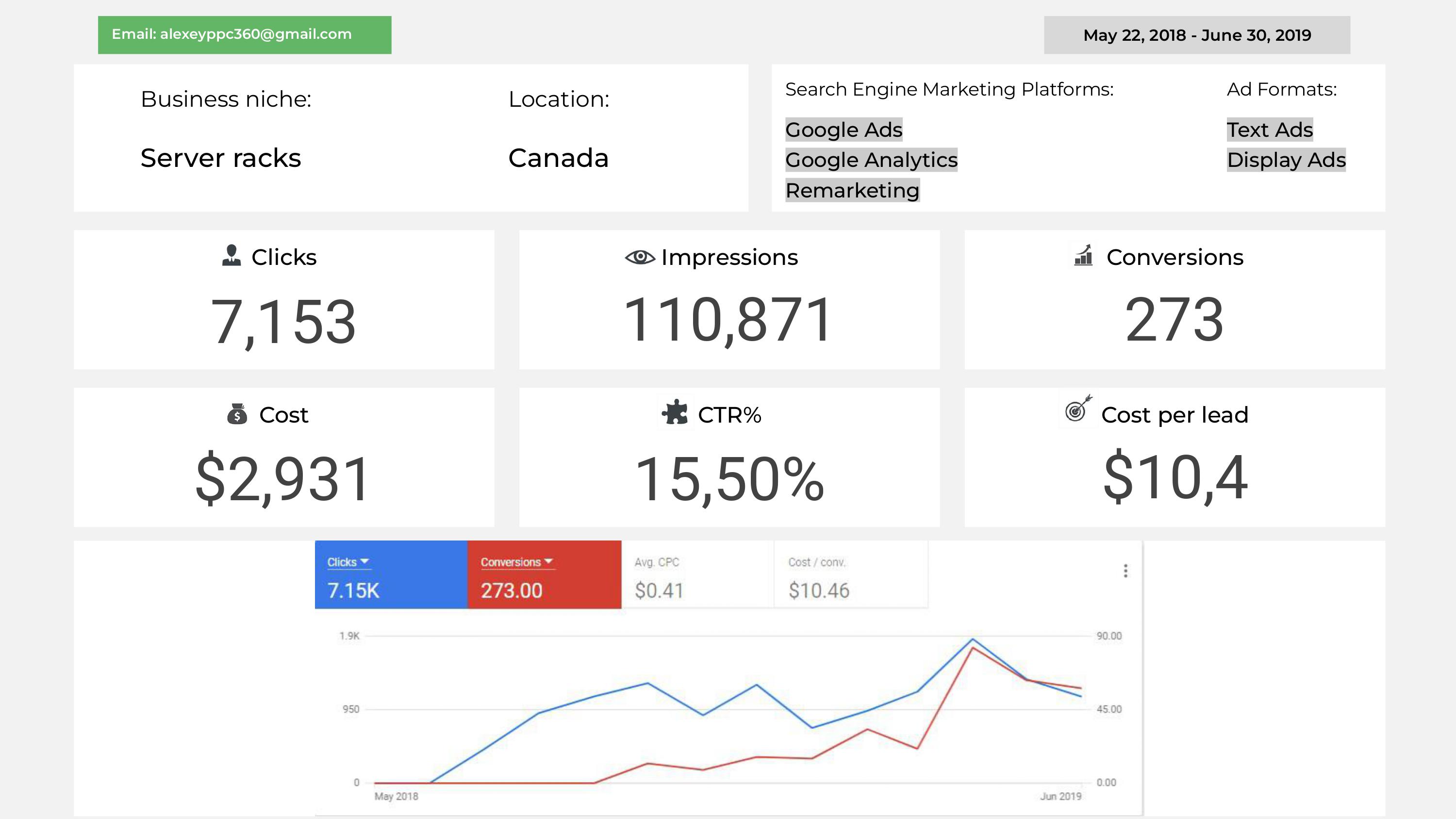
Task: Click the CTR% puzzle piece icon
Action: [x=674, y=412]
